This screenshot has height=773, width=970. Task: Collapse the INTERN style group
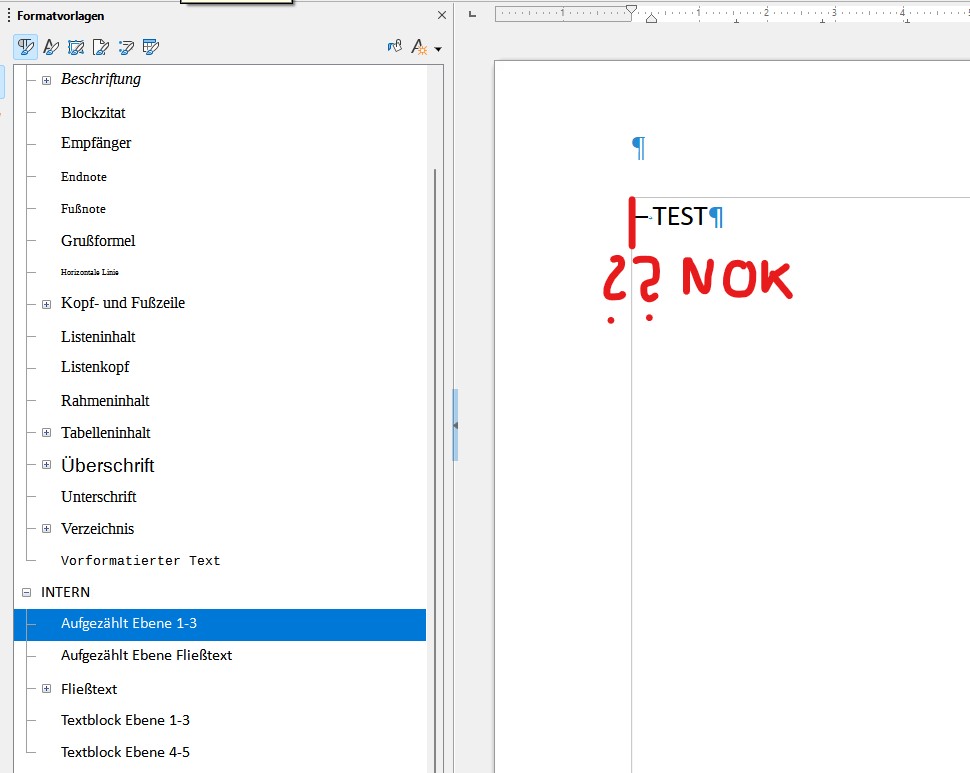point(27,592)
